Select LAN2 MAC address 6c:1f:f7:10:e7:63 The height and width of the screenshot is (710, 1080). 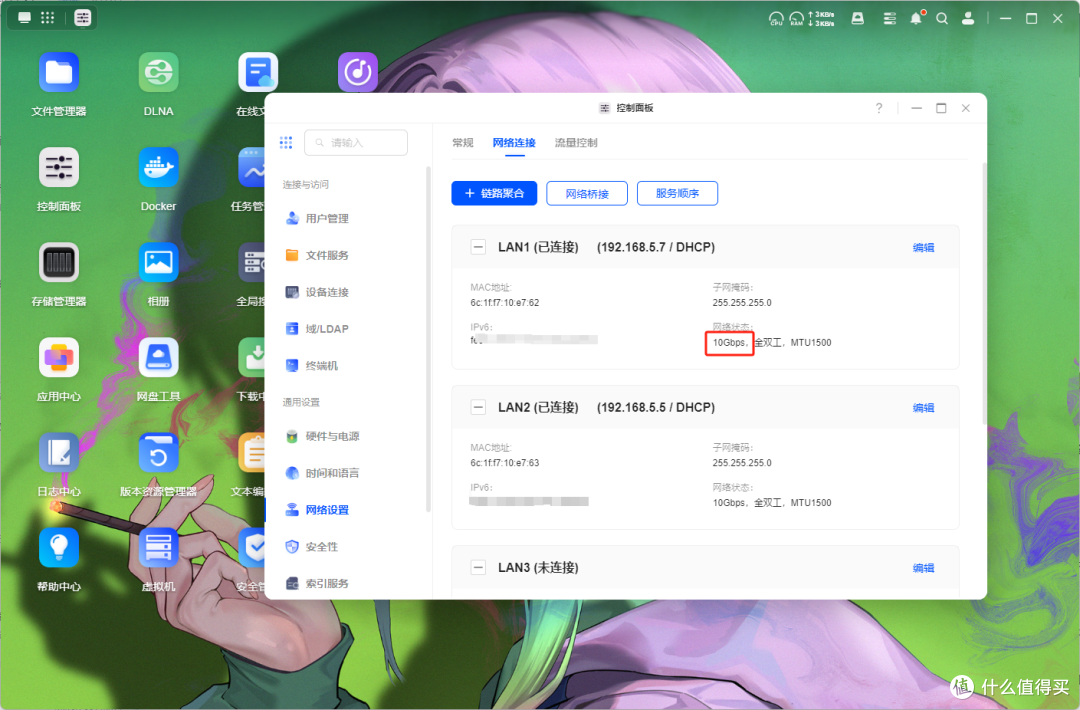(505, 463)
